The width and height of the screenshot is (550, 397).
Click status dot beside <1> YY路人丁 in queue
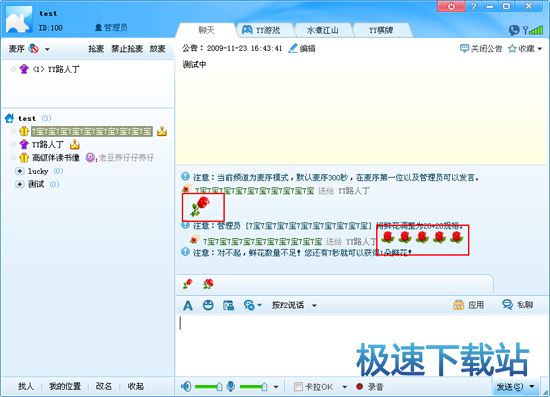click(x=13, y=69)
